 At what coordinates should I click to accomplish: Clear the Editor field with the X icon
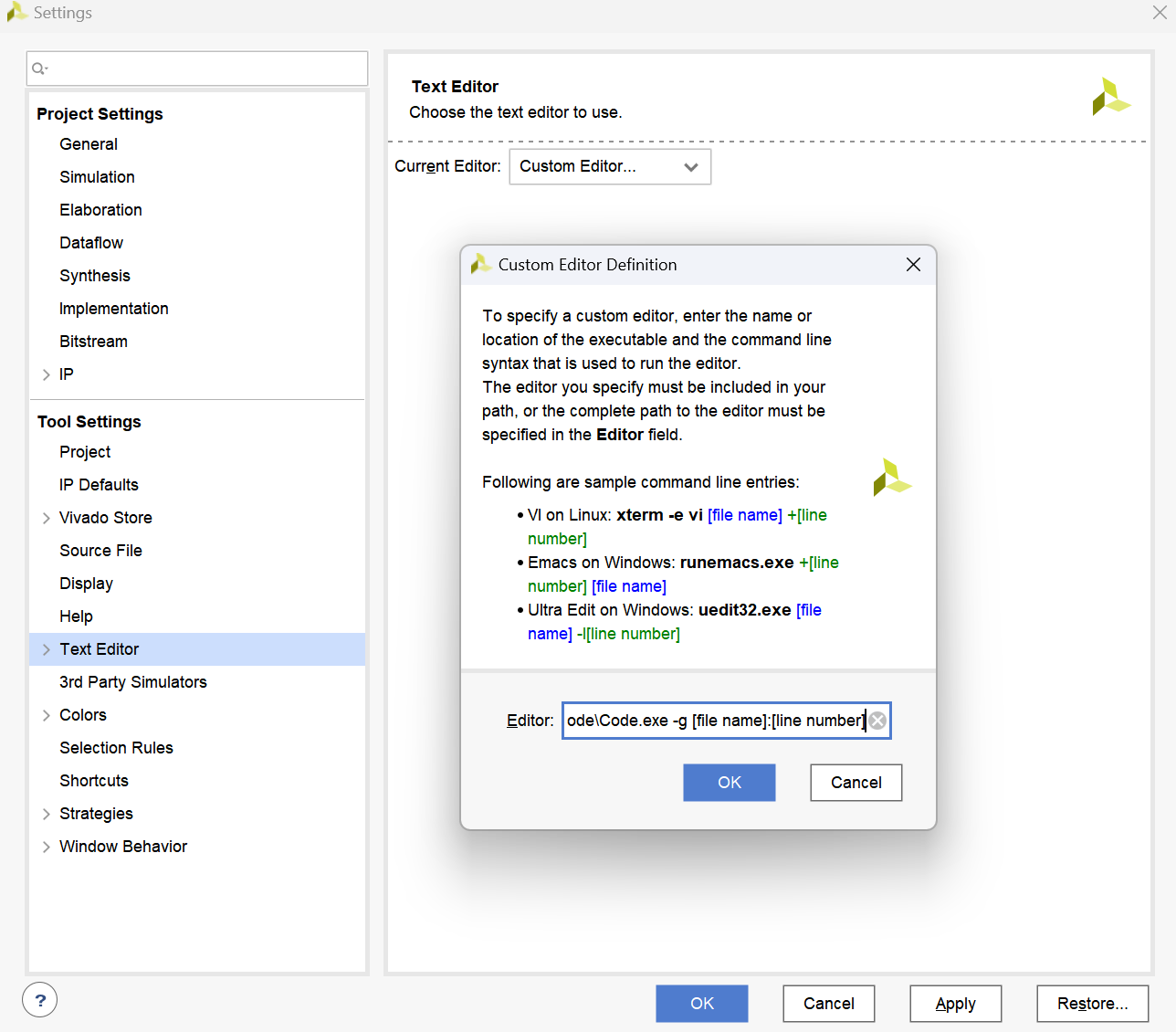click(877, 721)
